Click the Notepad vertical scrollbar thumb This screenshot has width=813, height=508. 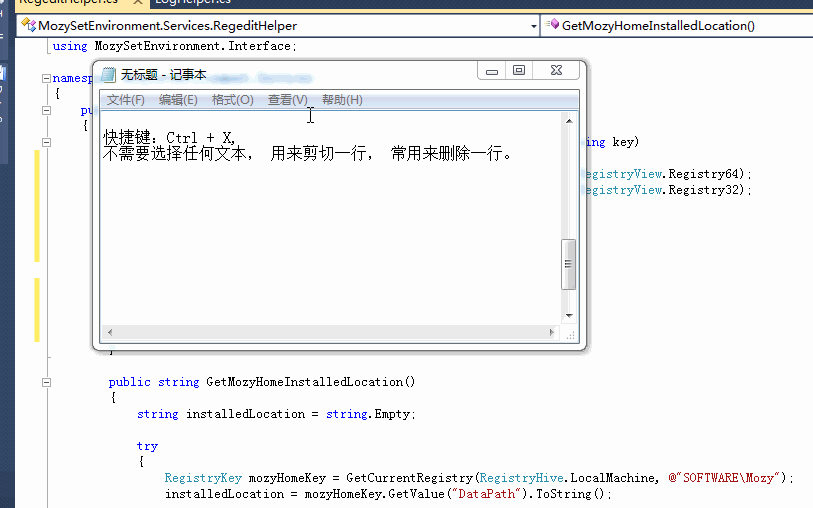pos(568,264)
